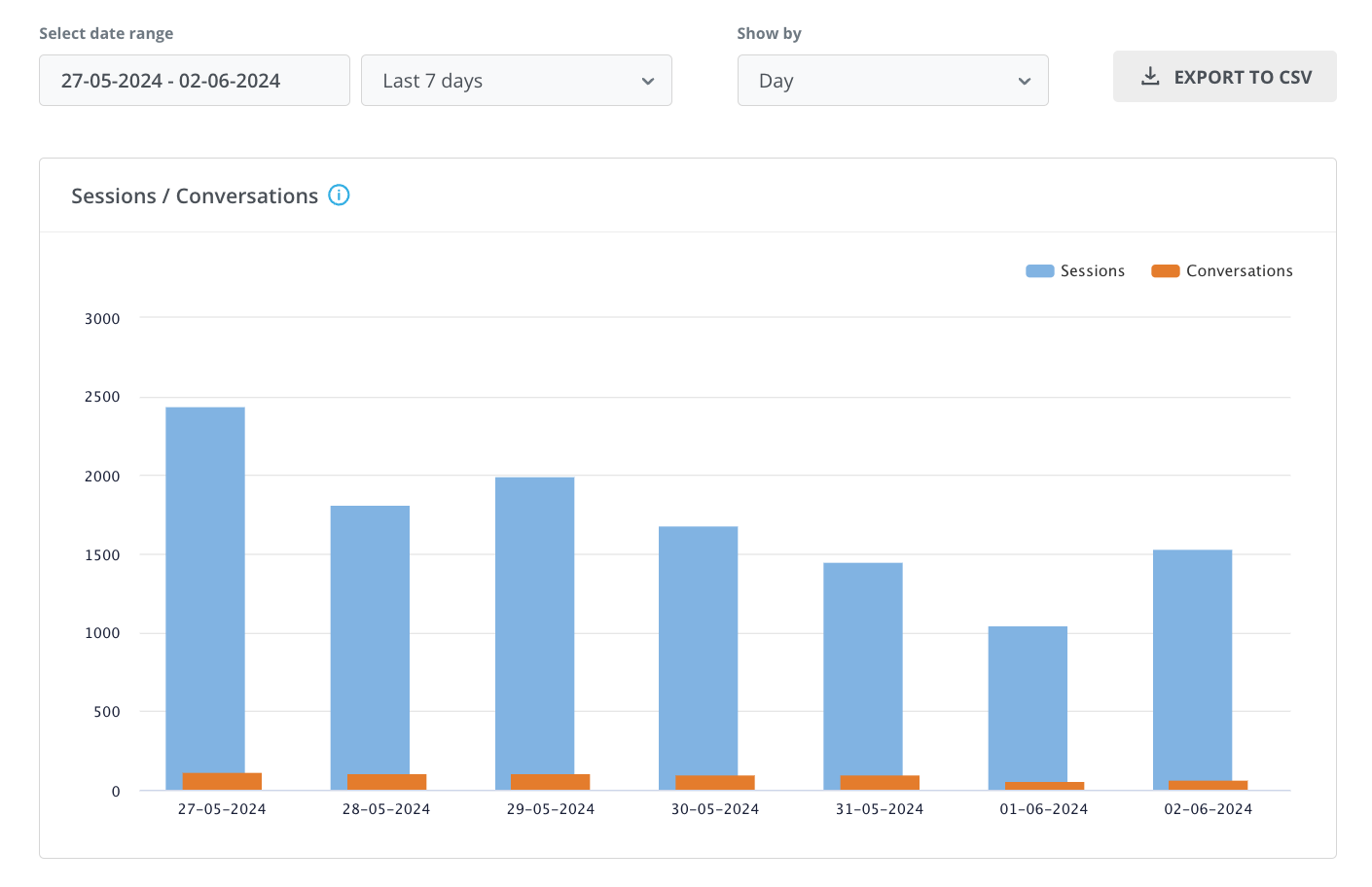Click the 29-05-2024 axis label
Viewport: 1372px width, 887px height.
click(x=551, y=809)
